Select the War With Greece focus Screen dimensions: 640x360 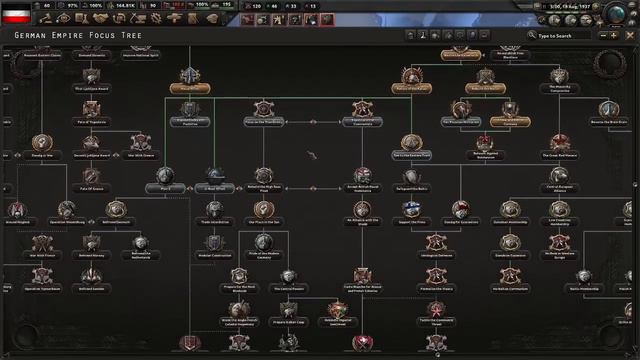[141, 147]
